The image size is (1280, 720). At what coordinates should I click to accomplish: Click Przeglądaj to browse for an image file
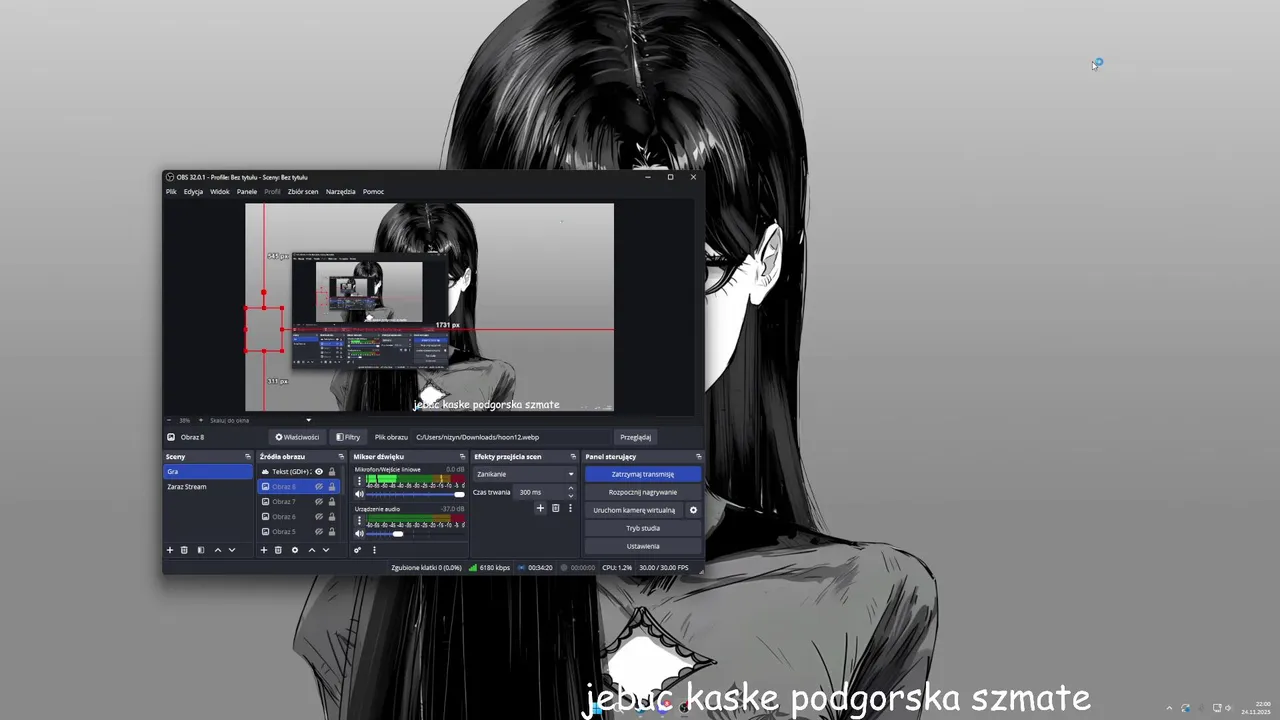tap(635, 437)
